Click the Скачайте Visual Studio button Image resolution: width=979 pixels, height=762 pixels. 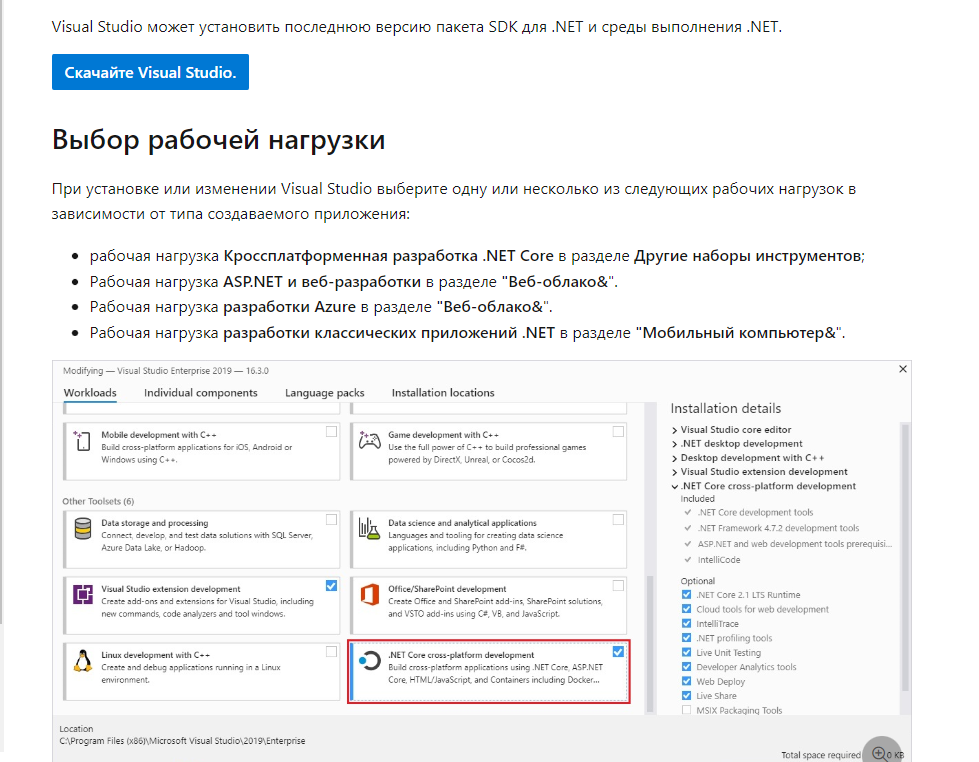click(x=150, y=71)
